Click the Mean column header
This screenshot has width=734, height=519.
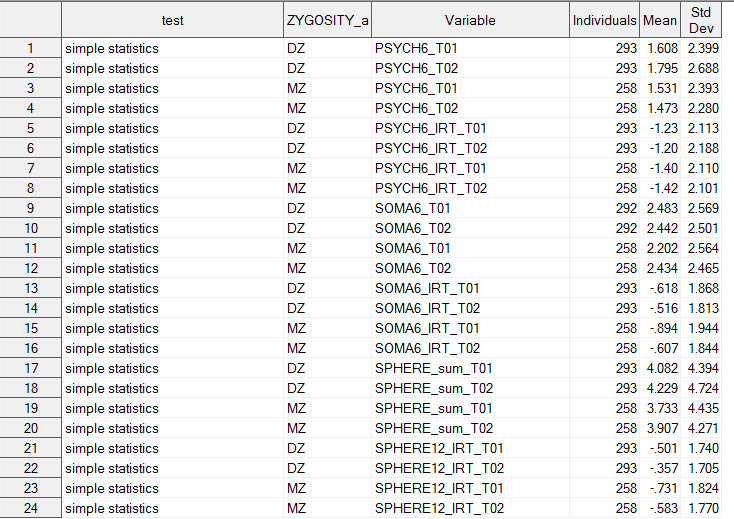tap(660, 20)
